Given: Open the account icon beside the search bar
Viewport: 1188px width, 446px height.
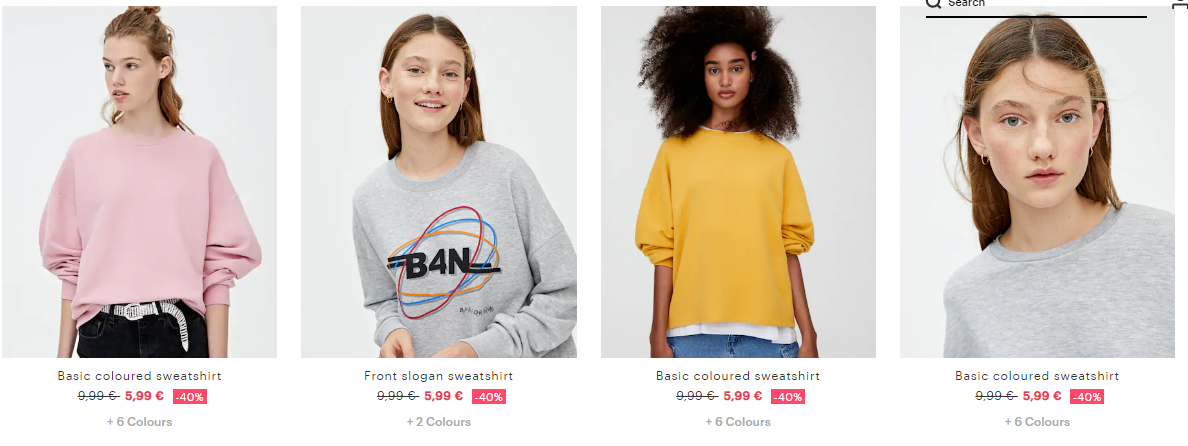Looking at the screenshot, I should (1183, 5).
